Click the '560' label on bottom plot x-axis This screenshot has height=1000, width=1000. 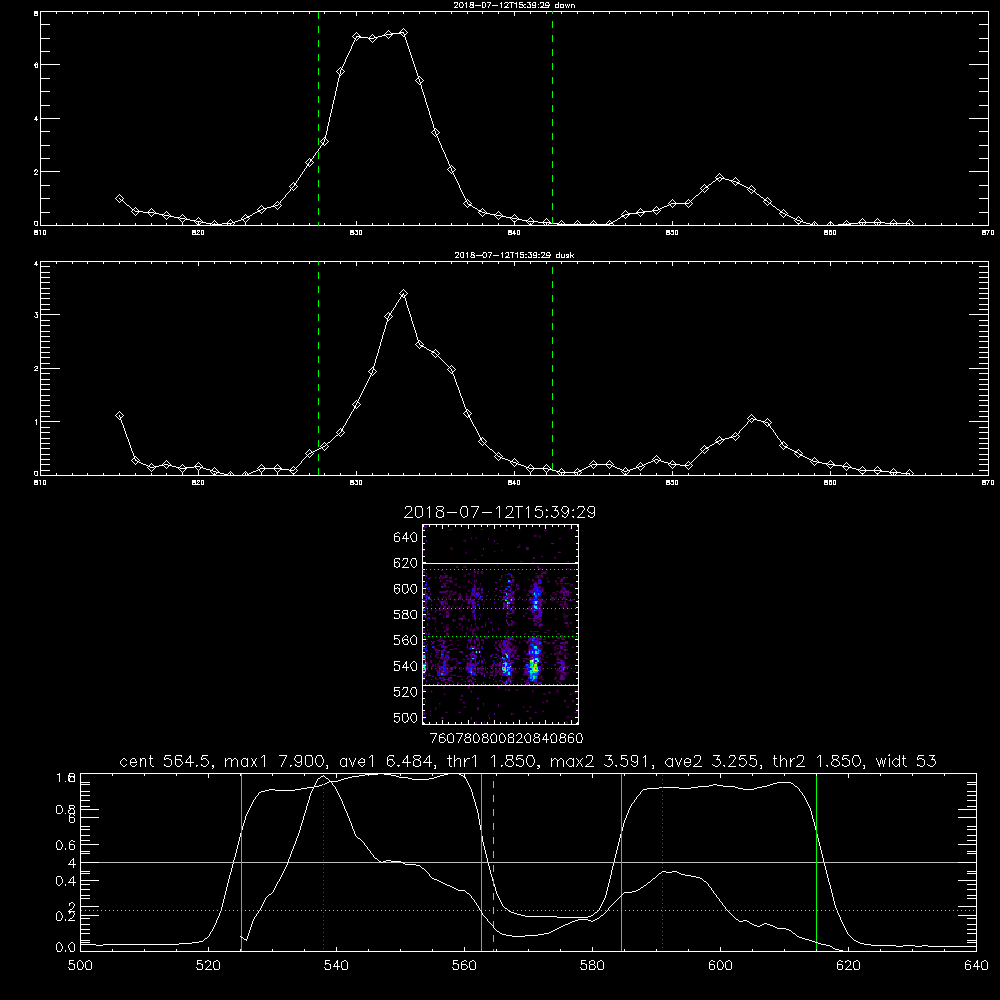464,966
